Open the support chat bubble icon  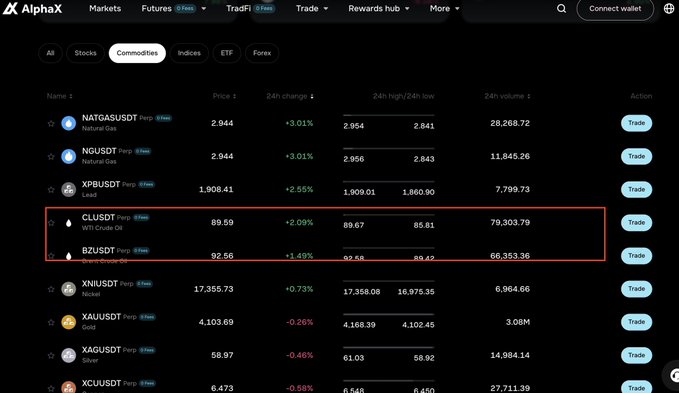pyautogui.click(x=673, y=375)
